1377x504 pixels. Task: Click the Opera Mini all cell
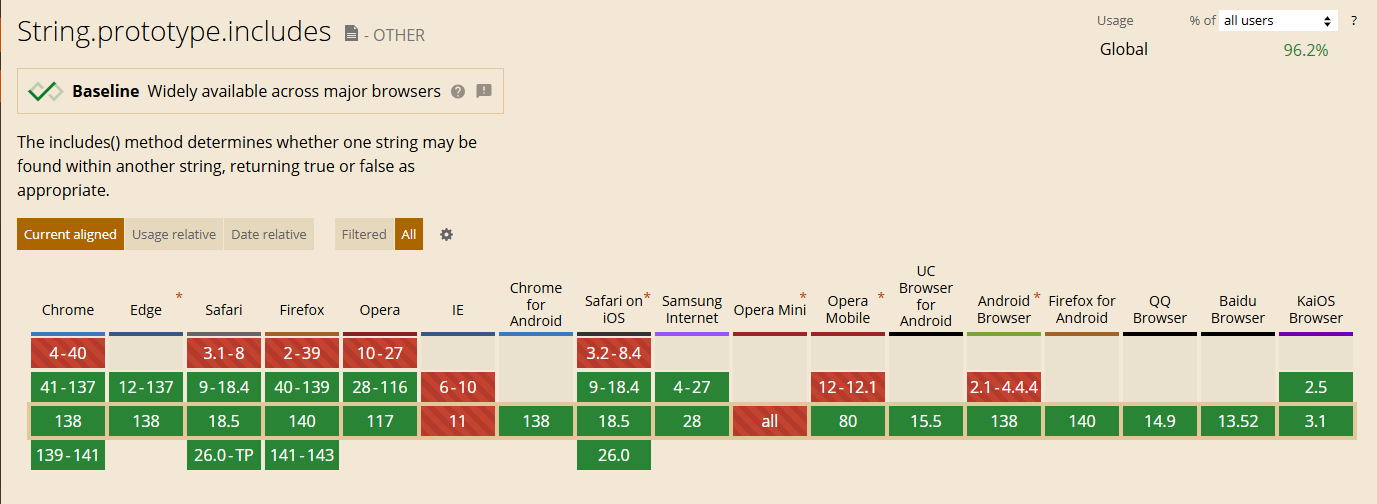pos(770,421)
